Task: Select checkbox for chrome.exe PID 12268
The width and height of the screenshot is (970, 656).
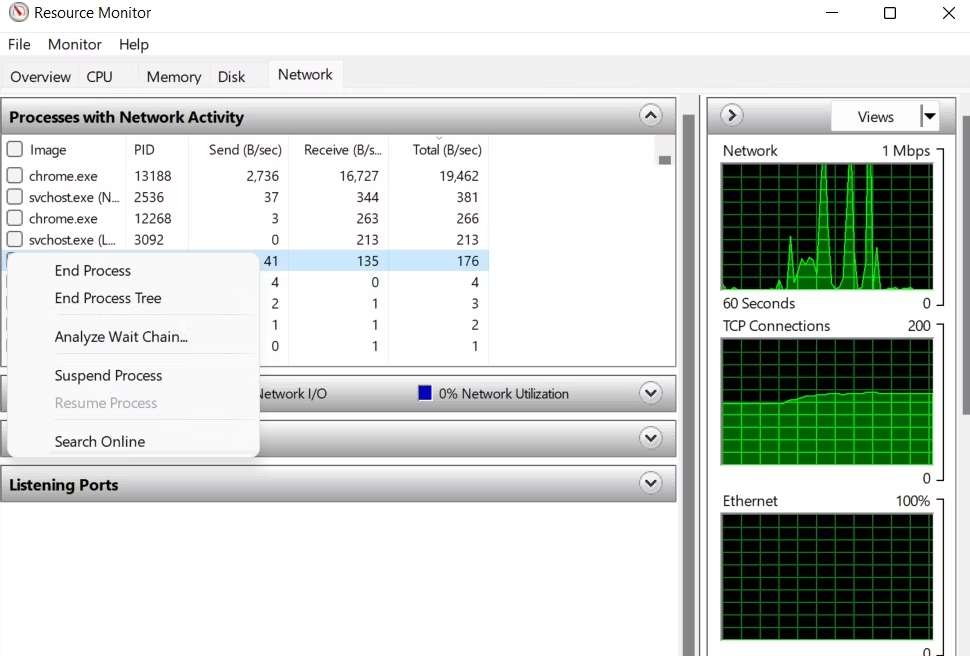Action: coord(15,218)
